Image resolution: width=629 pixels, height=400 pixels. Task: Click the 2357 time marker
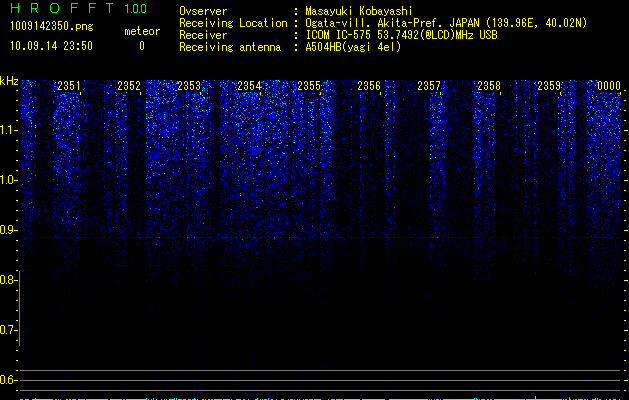coord(429,86)
